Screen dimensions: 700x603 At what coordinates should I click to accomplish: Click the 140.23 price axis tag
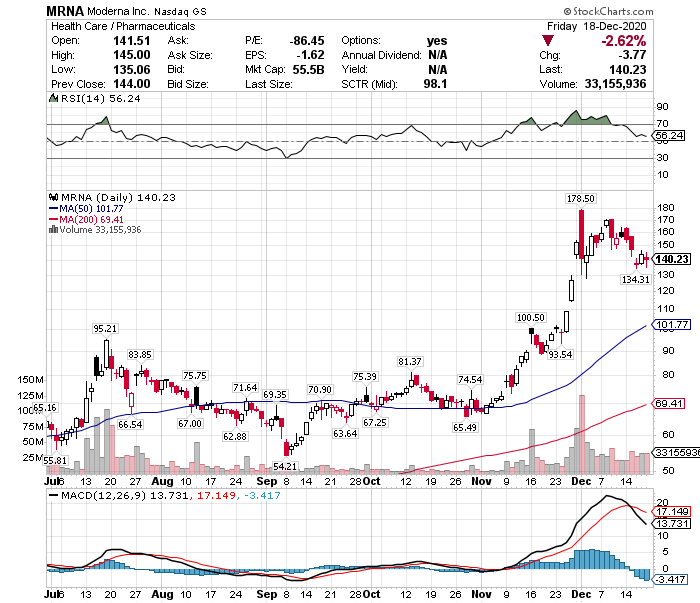point(671,259)
